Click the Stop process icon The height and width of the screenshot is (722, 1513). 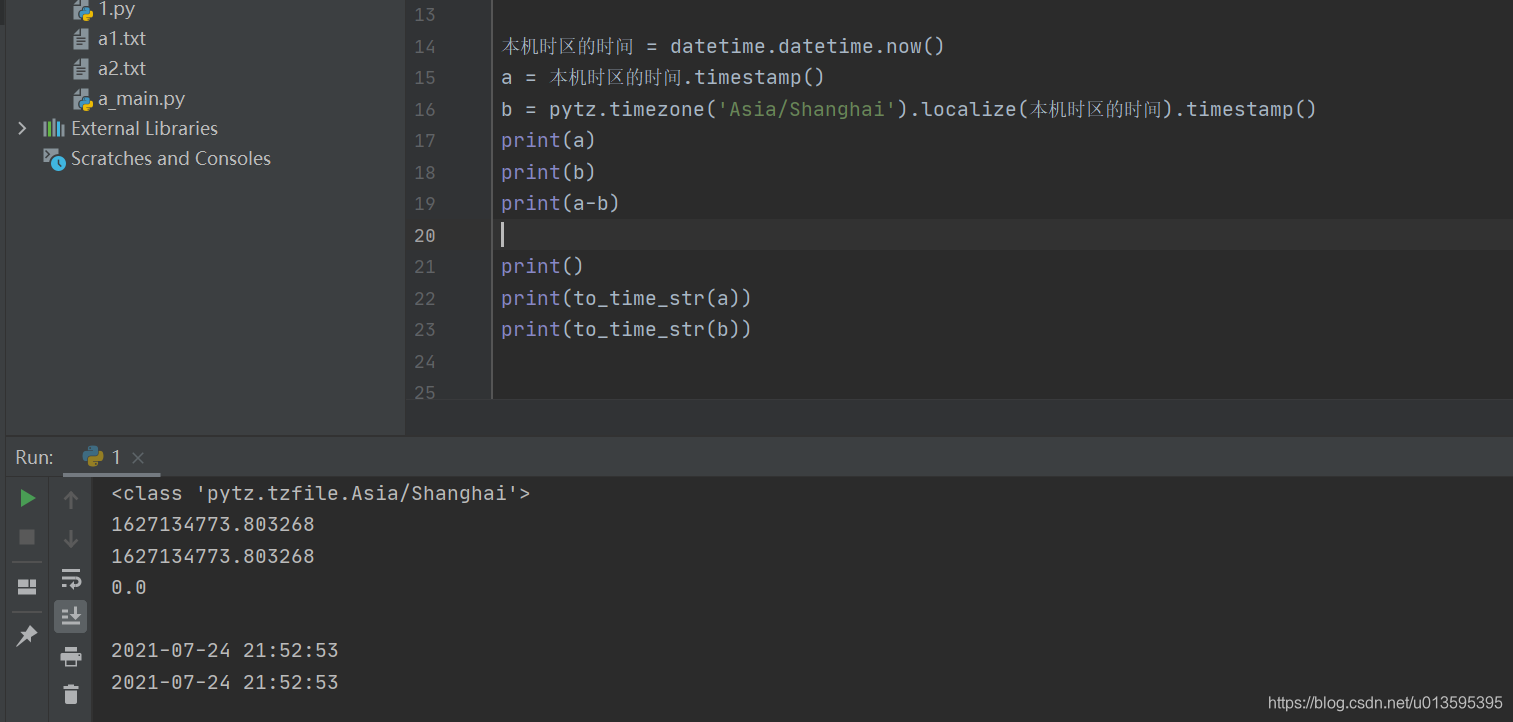(26, 537)
